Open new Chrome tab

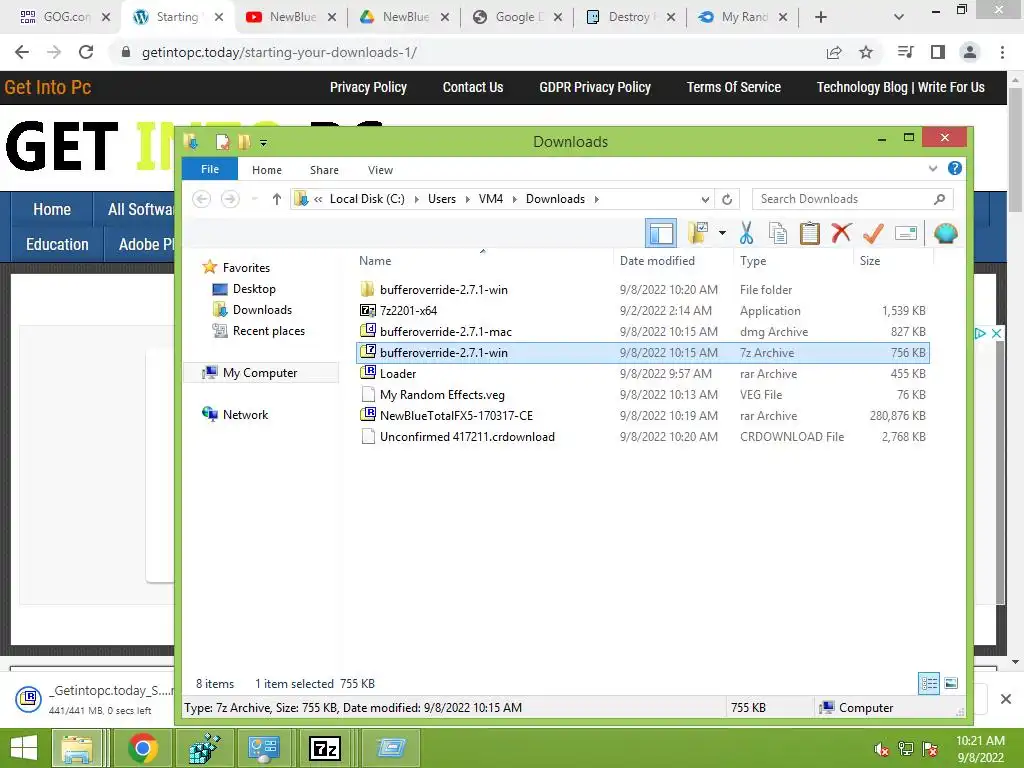point(821,17)
